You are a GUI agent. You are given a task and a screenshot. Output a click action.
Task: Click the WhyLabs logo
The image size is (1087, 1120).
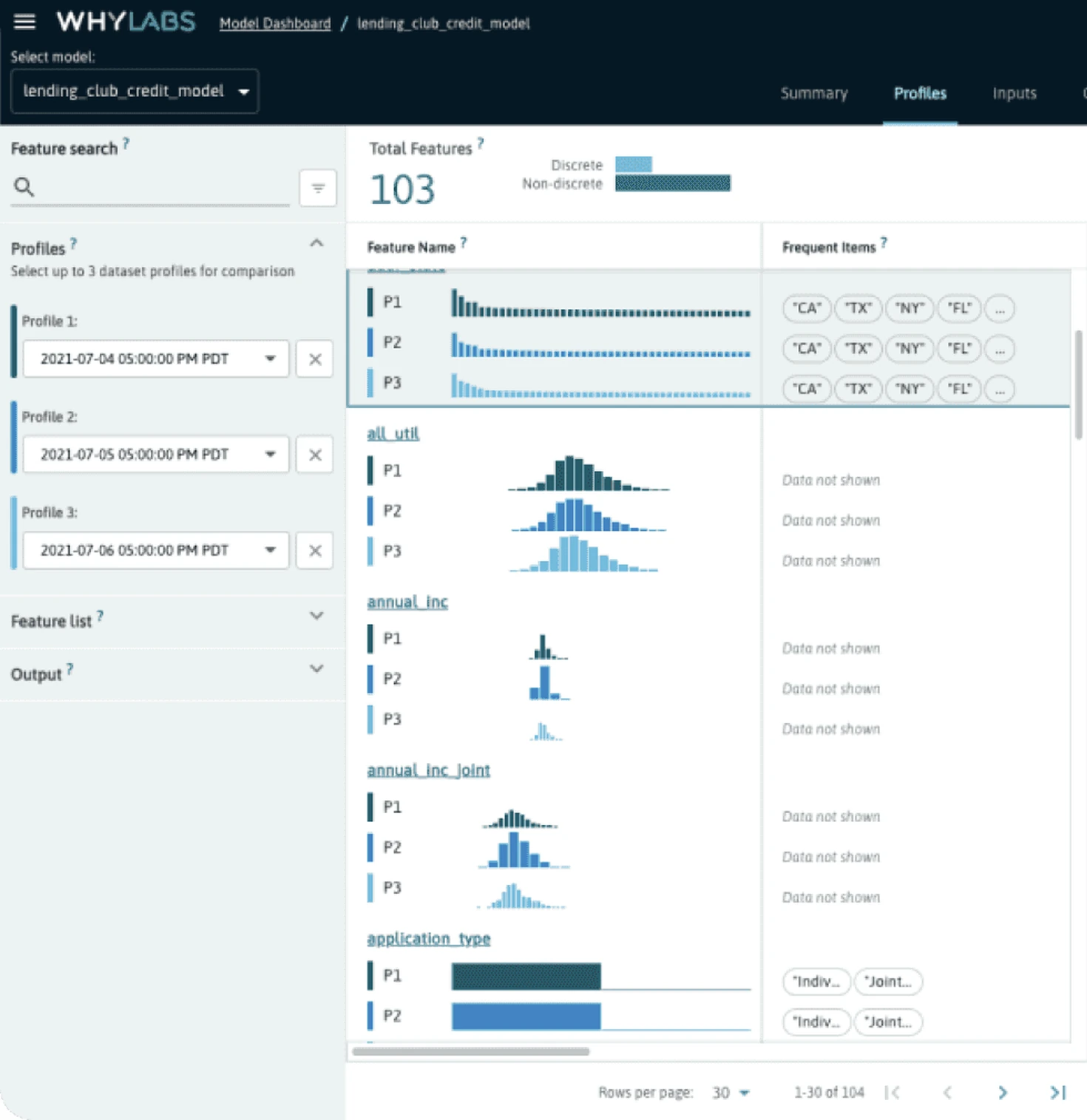[x=126, y=21]
